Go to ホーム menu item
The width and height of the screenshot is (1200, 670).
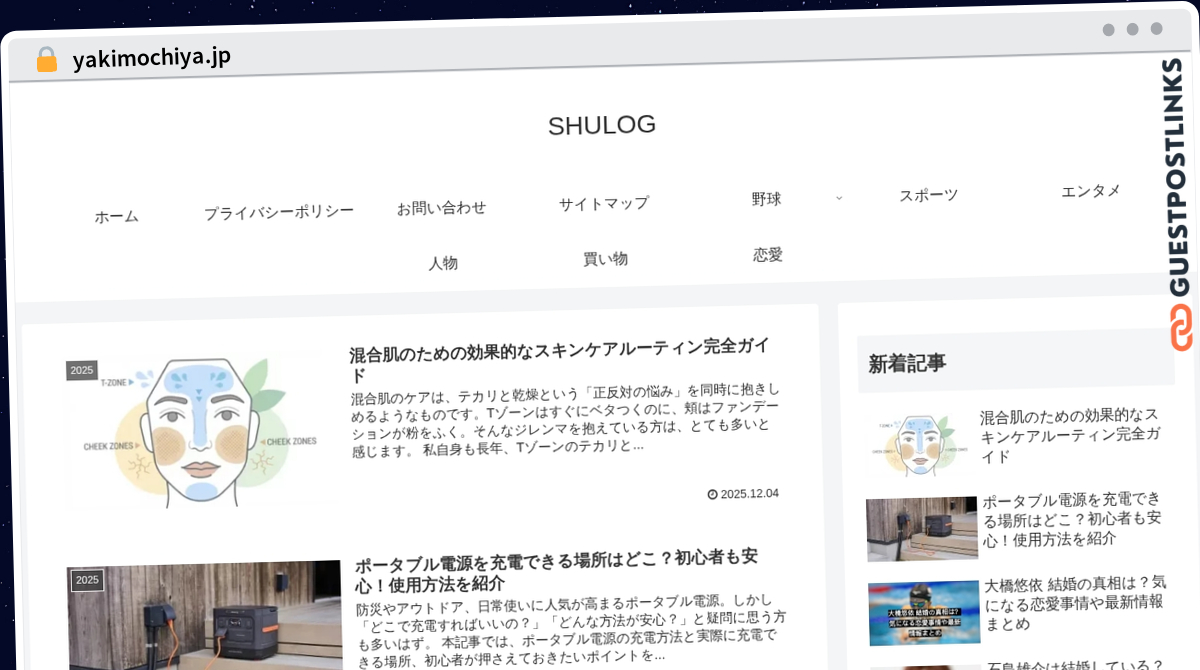pos(116,216)
